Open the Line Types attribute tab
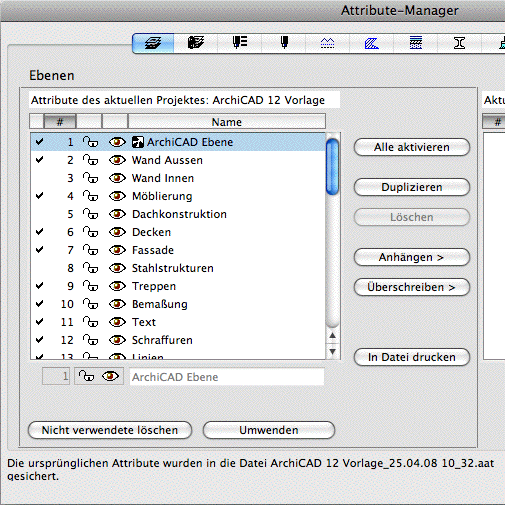 click(x=327, y=43)
